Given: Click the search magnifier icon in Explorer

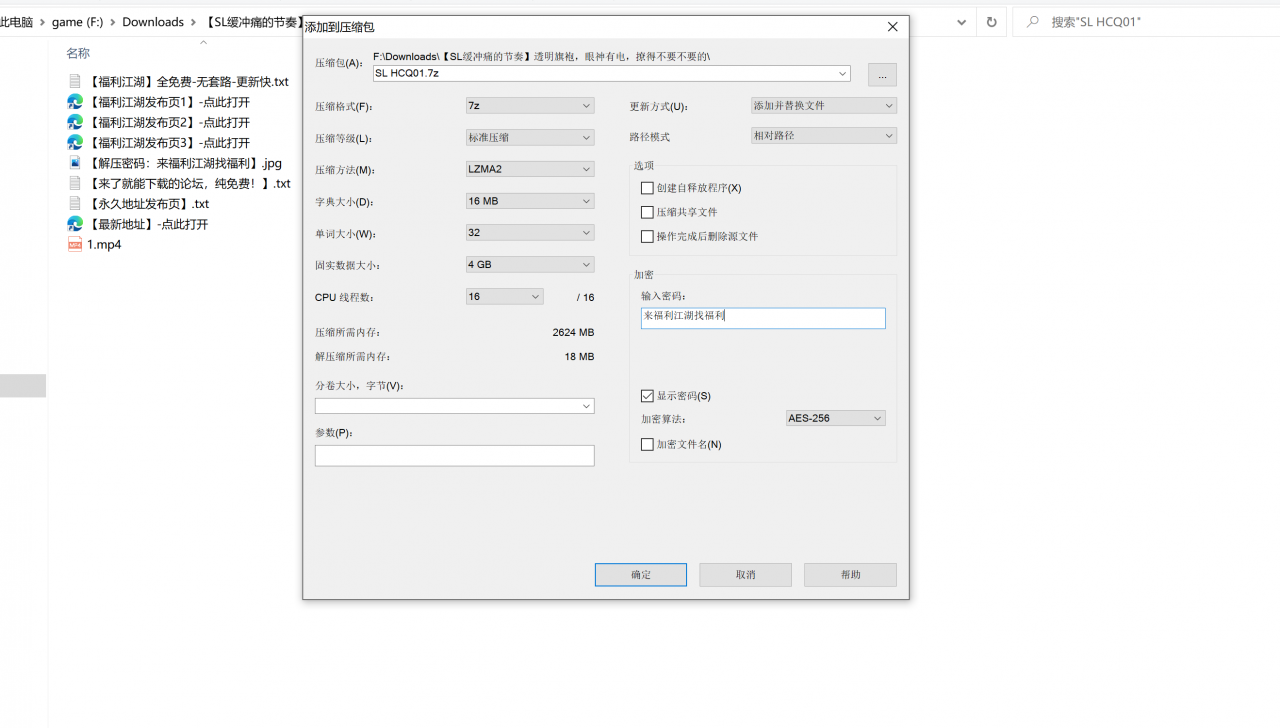Looking at the screenshot, I should click(1033, 22).
